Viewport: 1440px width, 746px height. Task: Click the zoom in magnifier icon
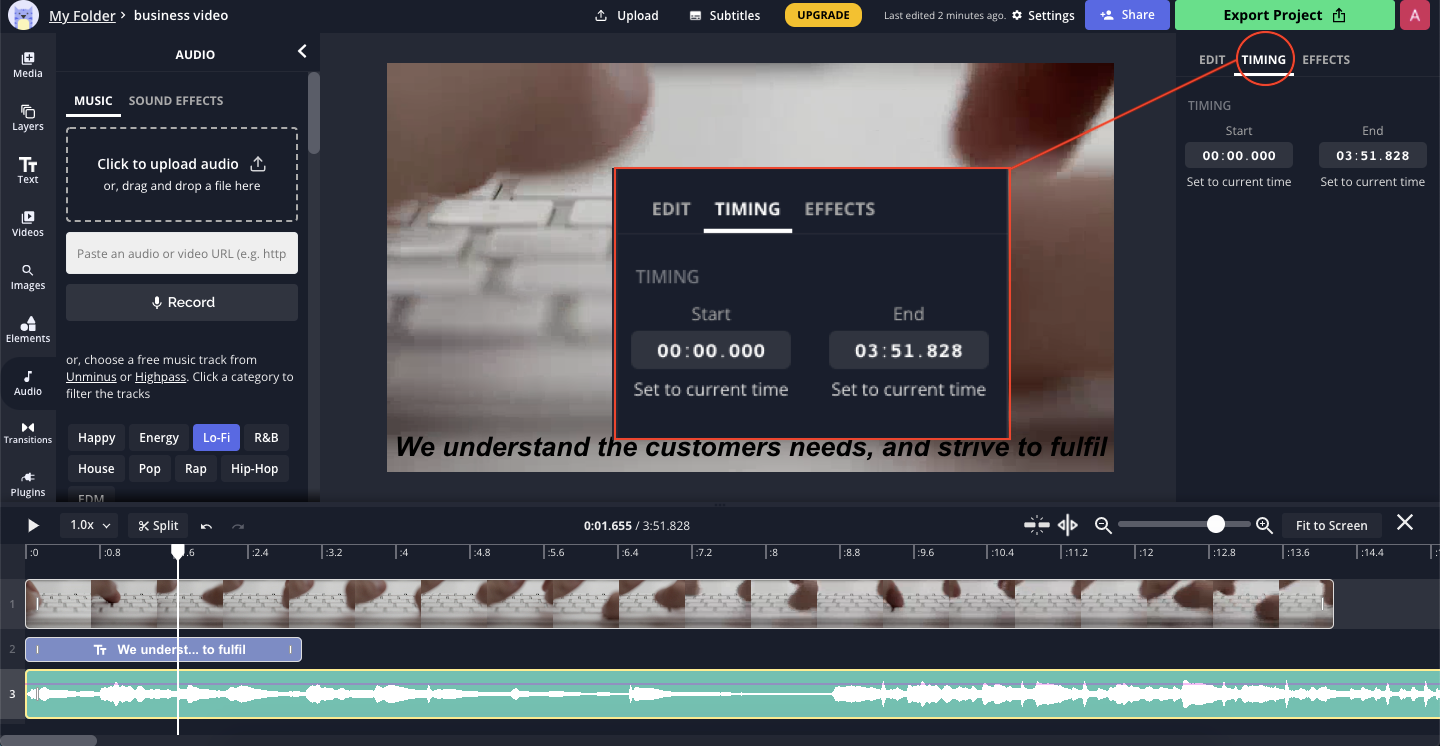coord(1264,525)
